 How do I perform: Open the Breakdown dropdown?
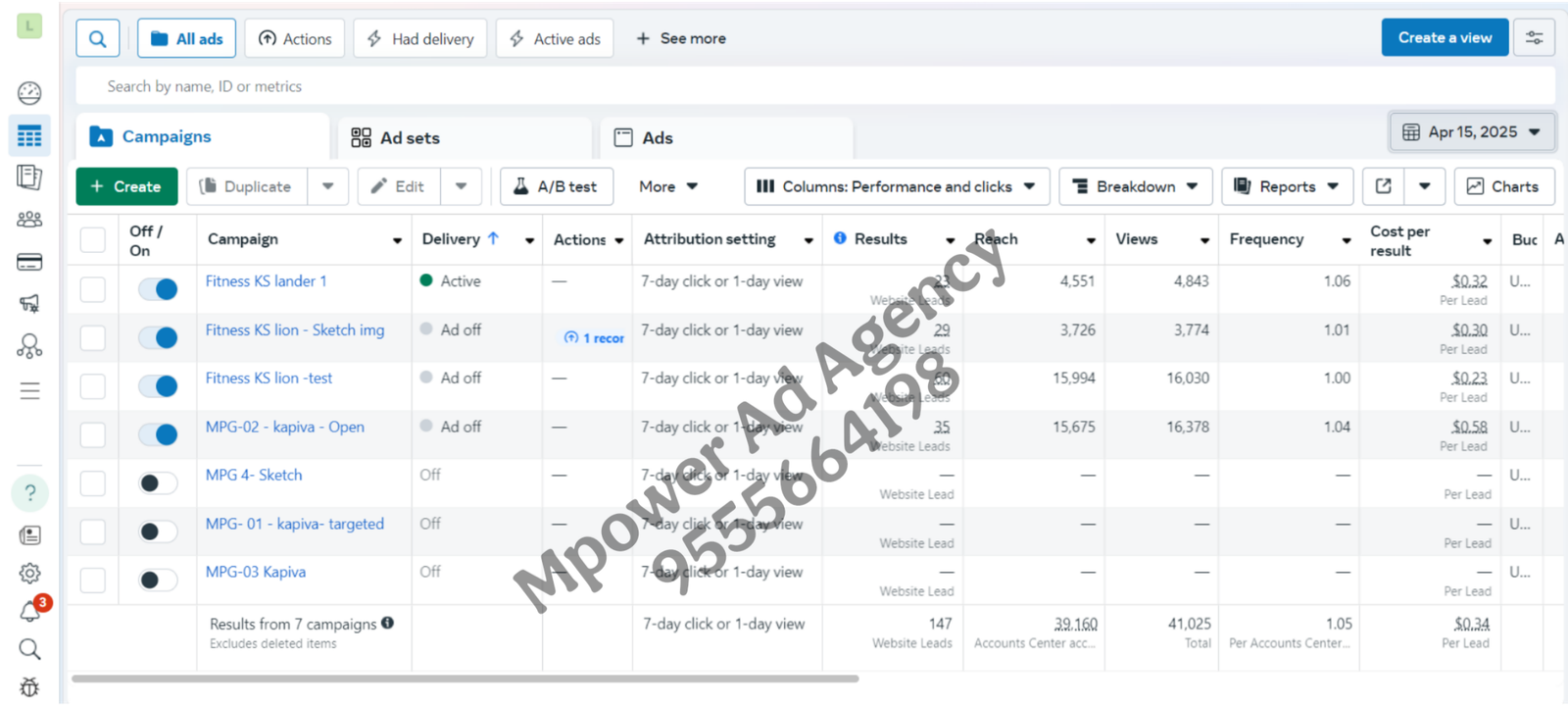[1136, 186]
